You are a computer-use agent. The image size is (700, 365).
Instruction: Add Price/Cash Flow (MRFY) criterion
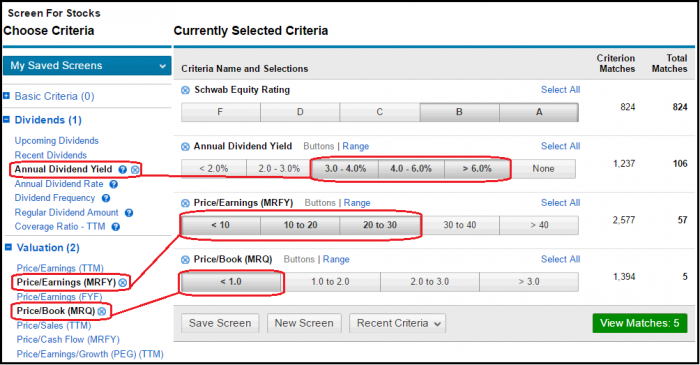point(68,340)
